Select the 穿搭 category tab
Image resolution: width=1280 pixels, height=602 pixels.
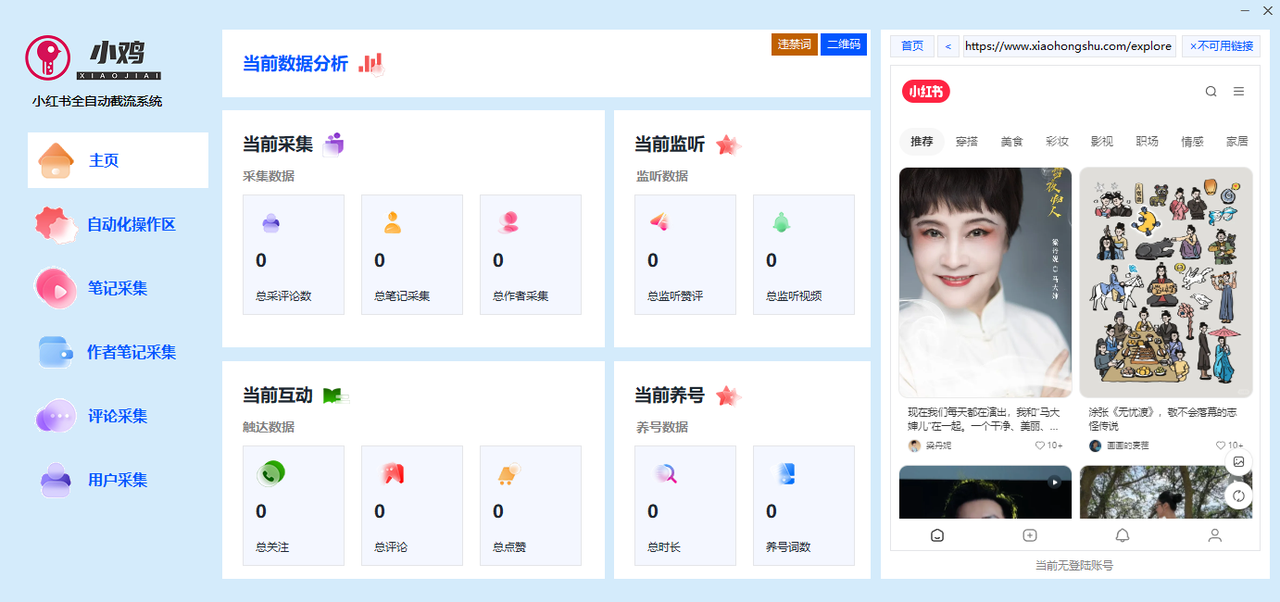coord(967,141)
